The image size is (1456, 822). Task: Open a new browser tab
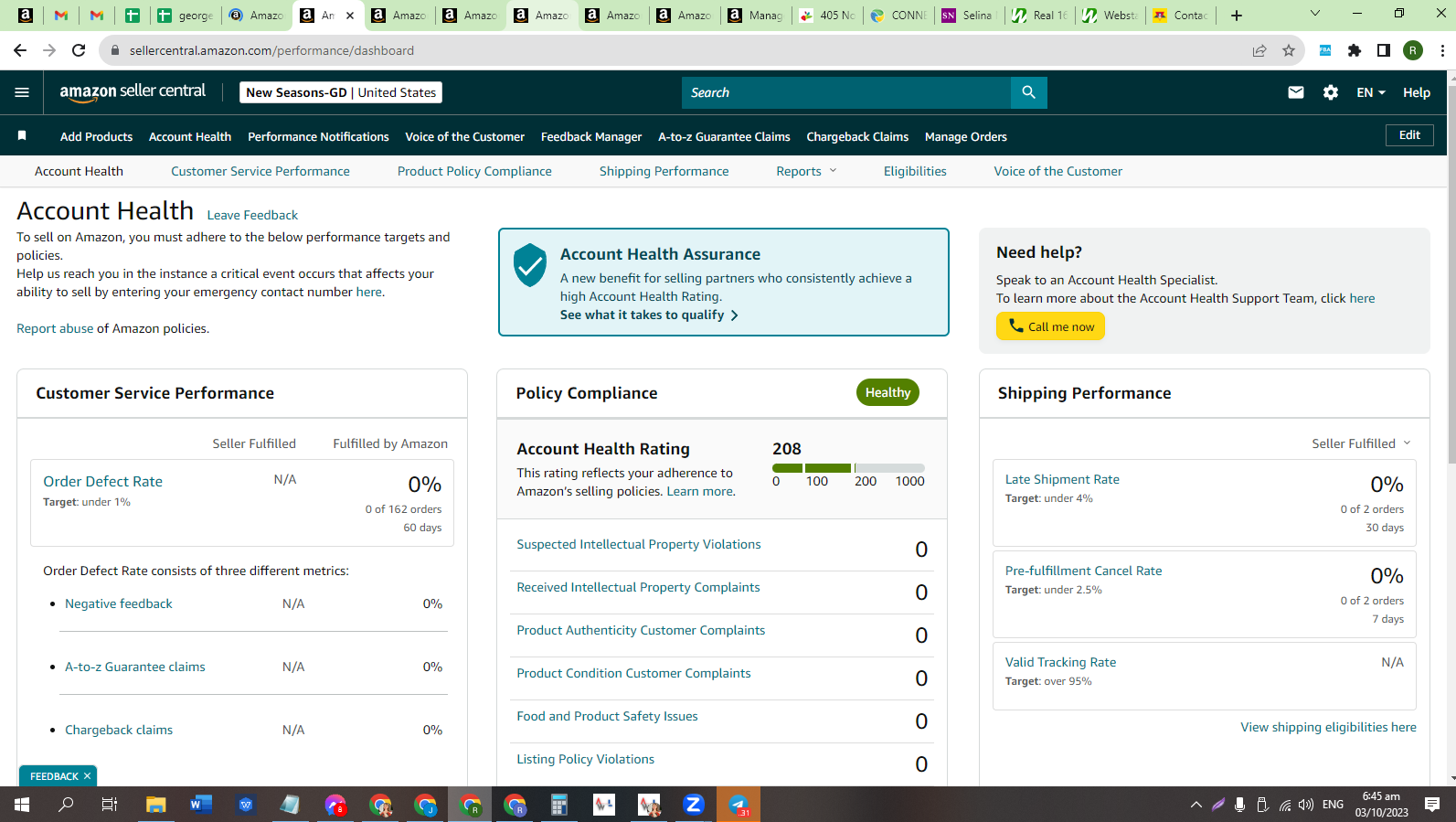(x=1237, y=16)
